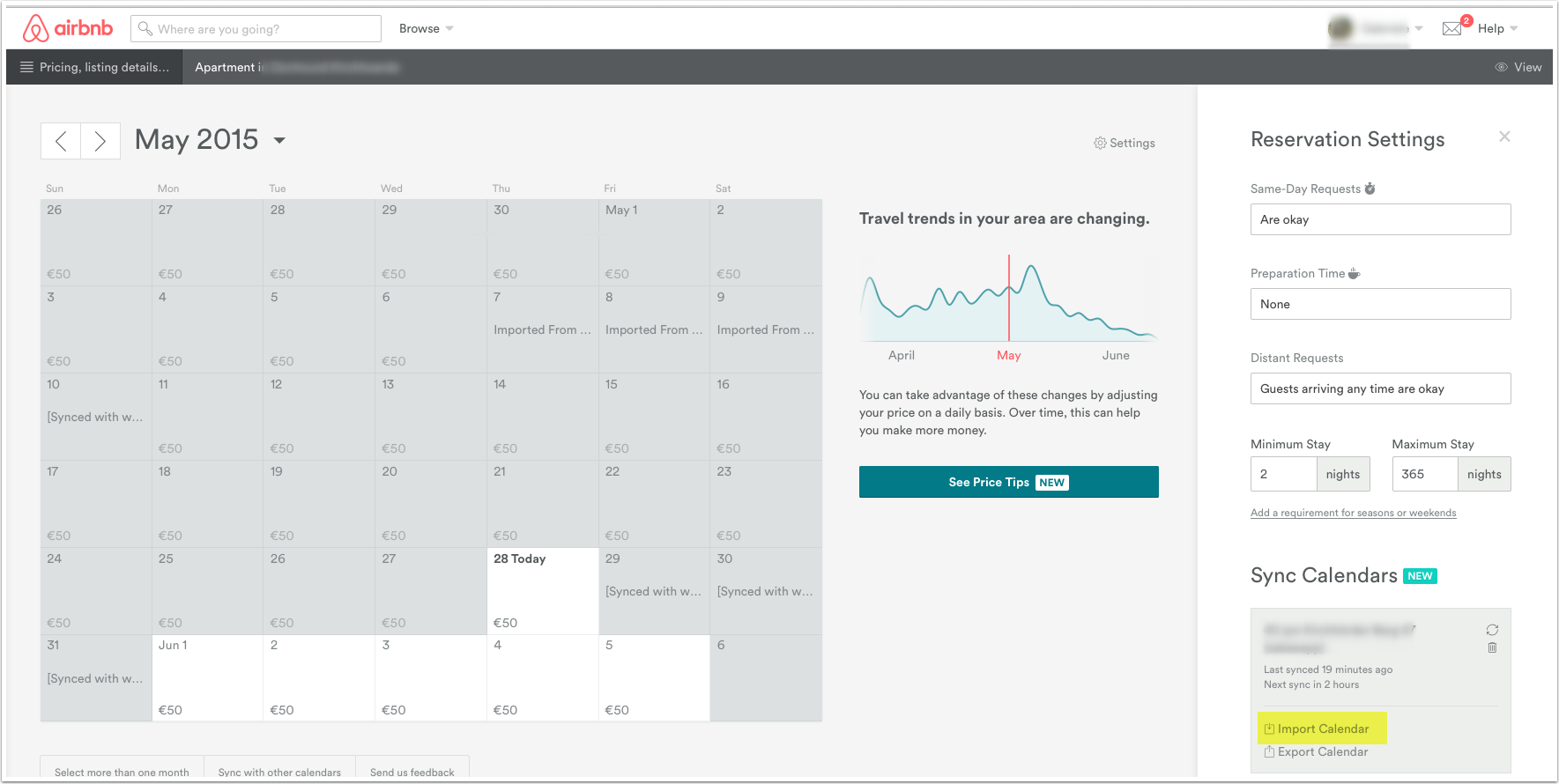Click the Same-Day Requests info icon
Viewport: 1559px width, 784px height.
click(x=1370, y=189)
